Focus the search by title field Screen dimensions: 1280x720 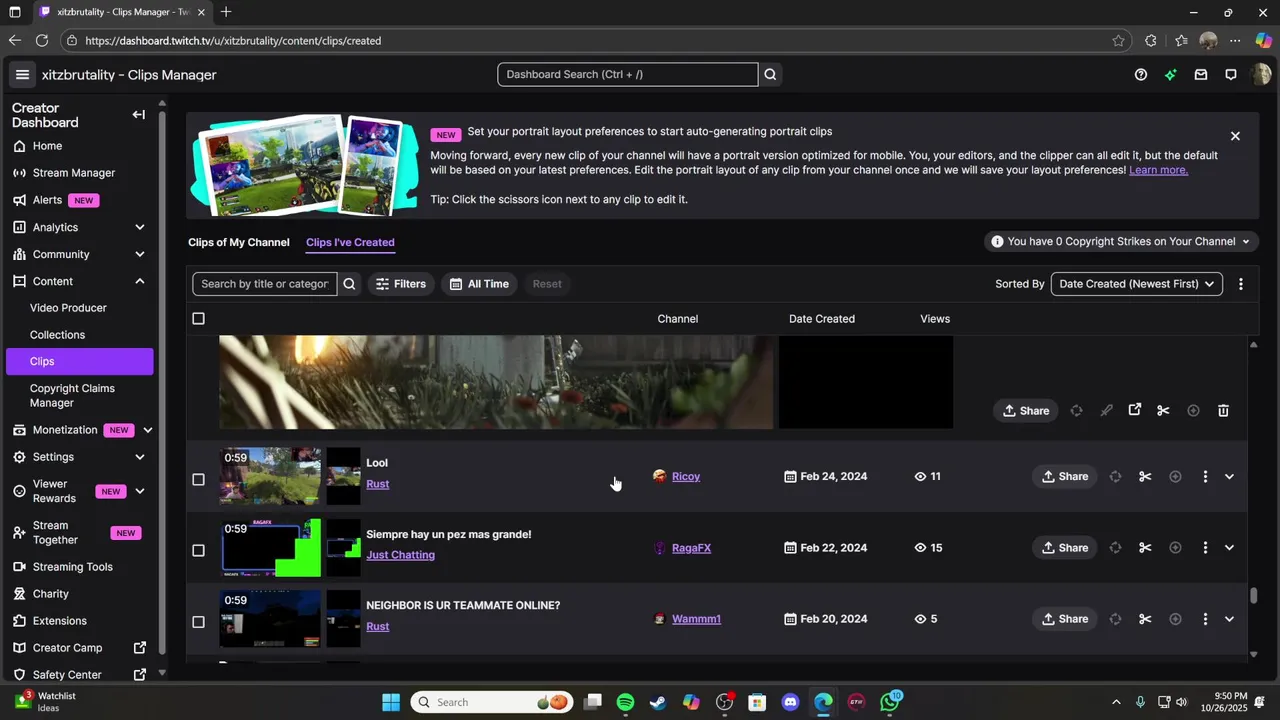click(265, 284)
